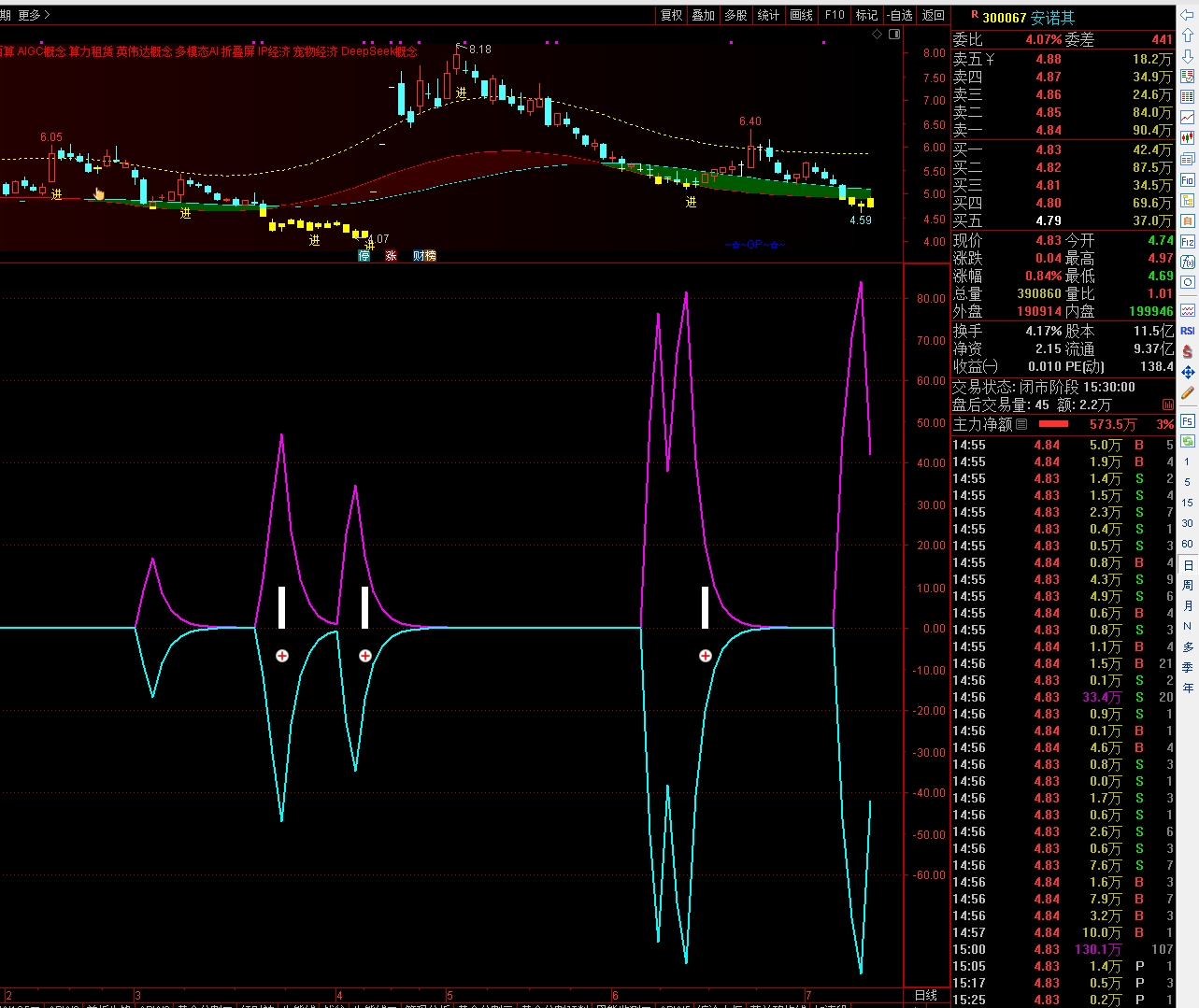Screen dimensions: 1199x1008
Task: Click the 卖一 4.84 order row
Action: click(1063, 130)
